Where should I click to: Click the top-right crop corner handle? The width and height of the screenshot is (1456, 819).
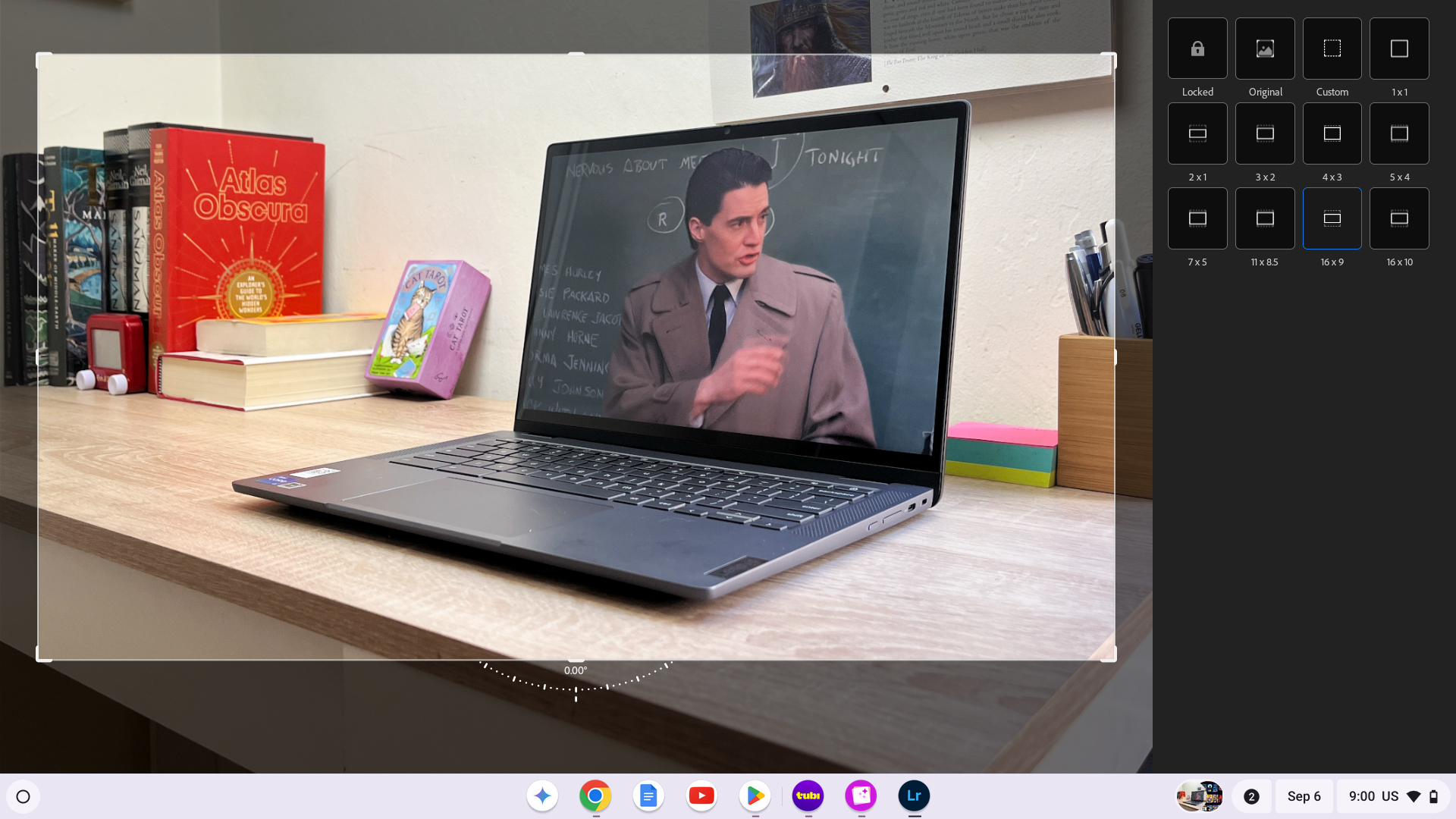pos(1110,59)
